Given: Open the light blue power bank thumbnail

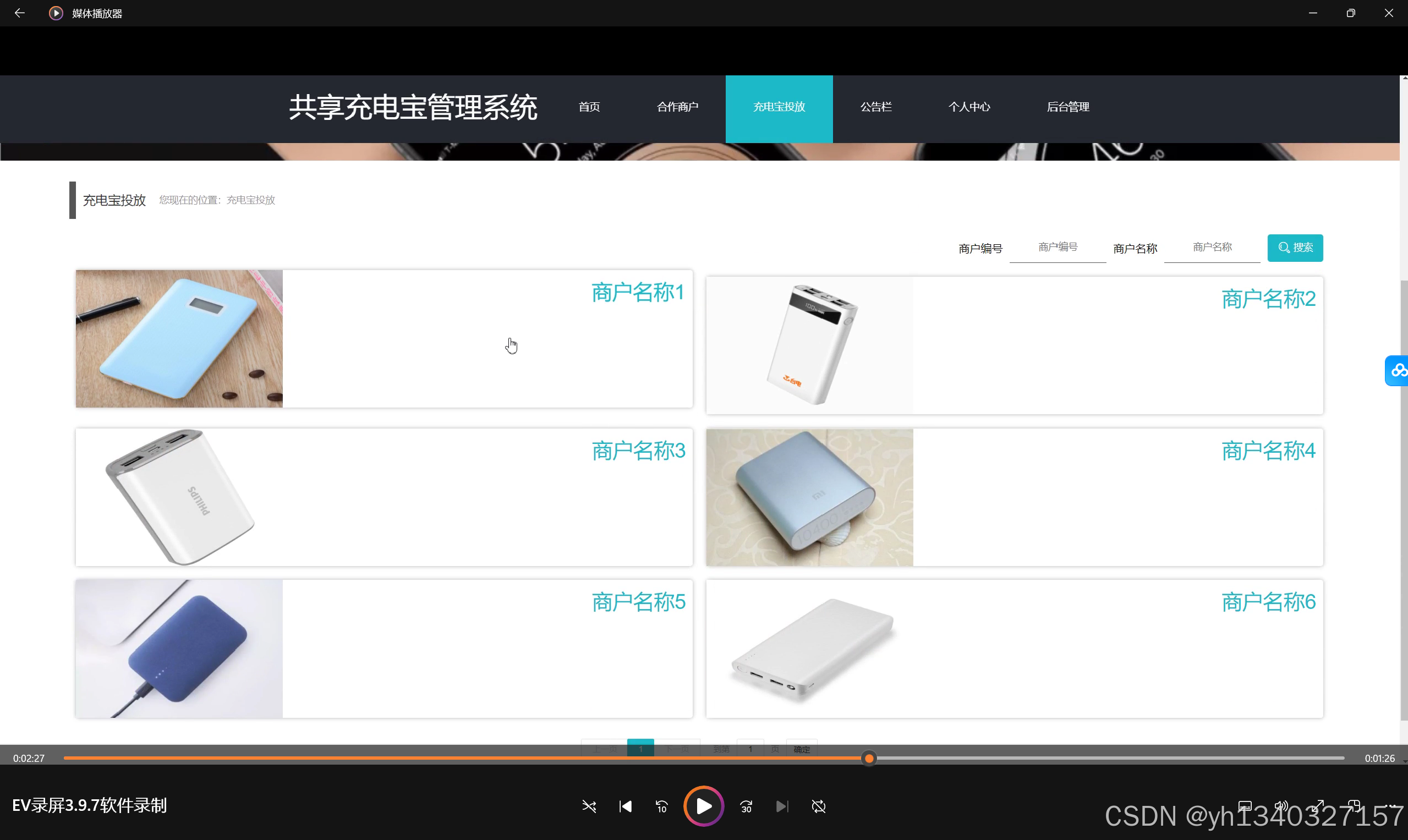Looking at the screenshot, I should 179,338.
